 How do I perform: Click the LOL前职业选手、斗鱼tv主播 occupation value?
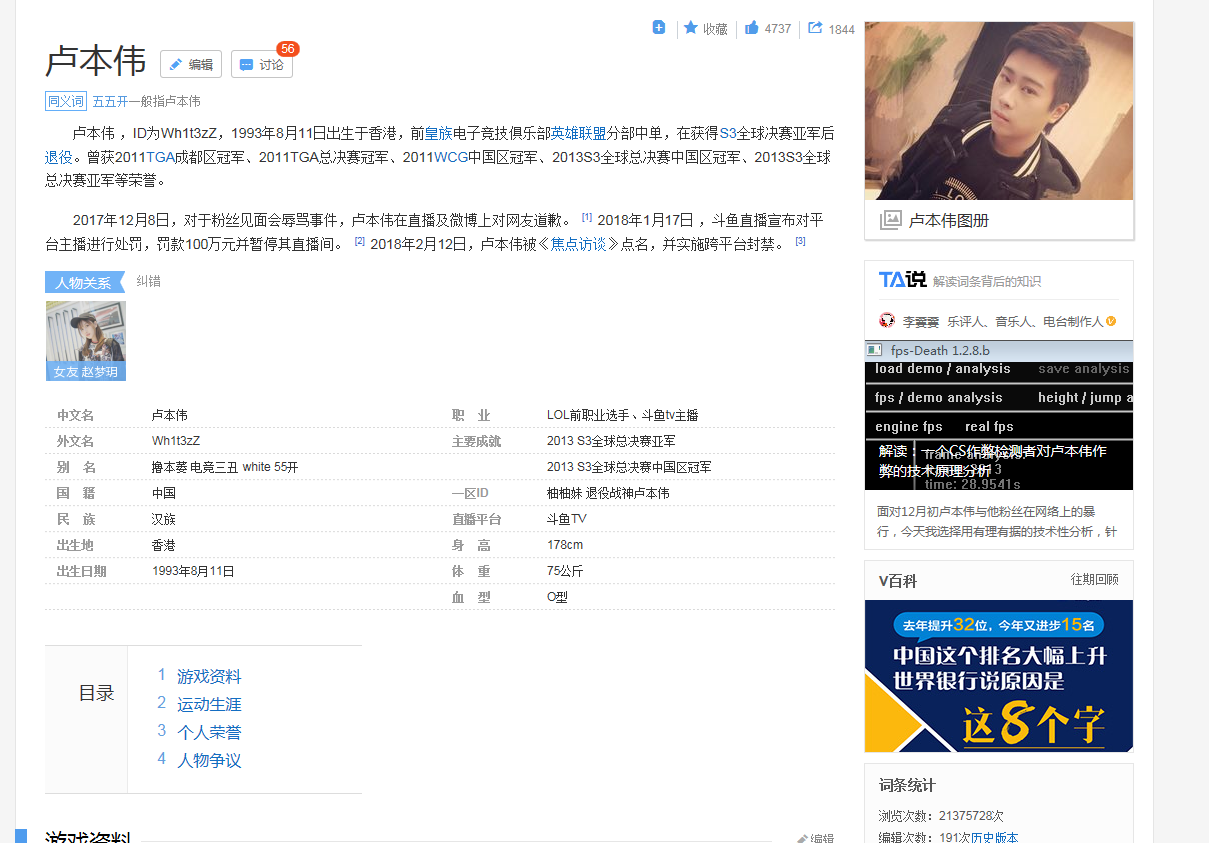(x=623, y=415)
